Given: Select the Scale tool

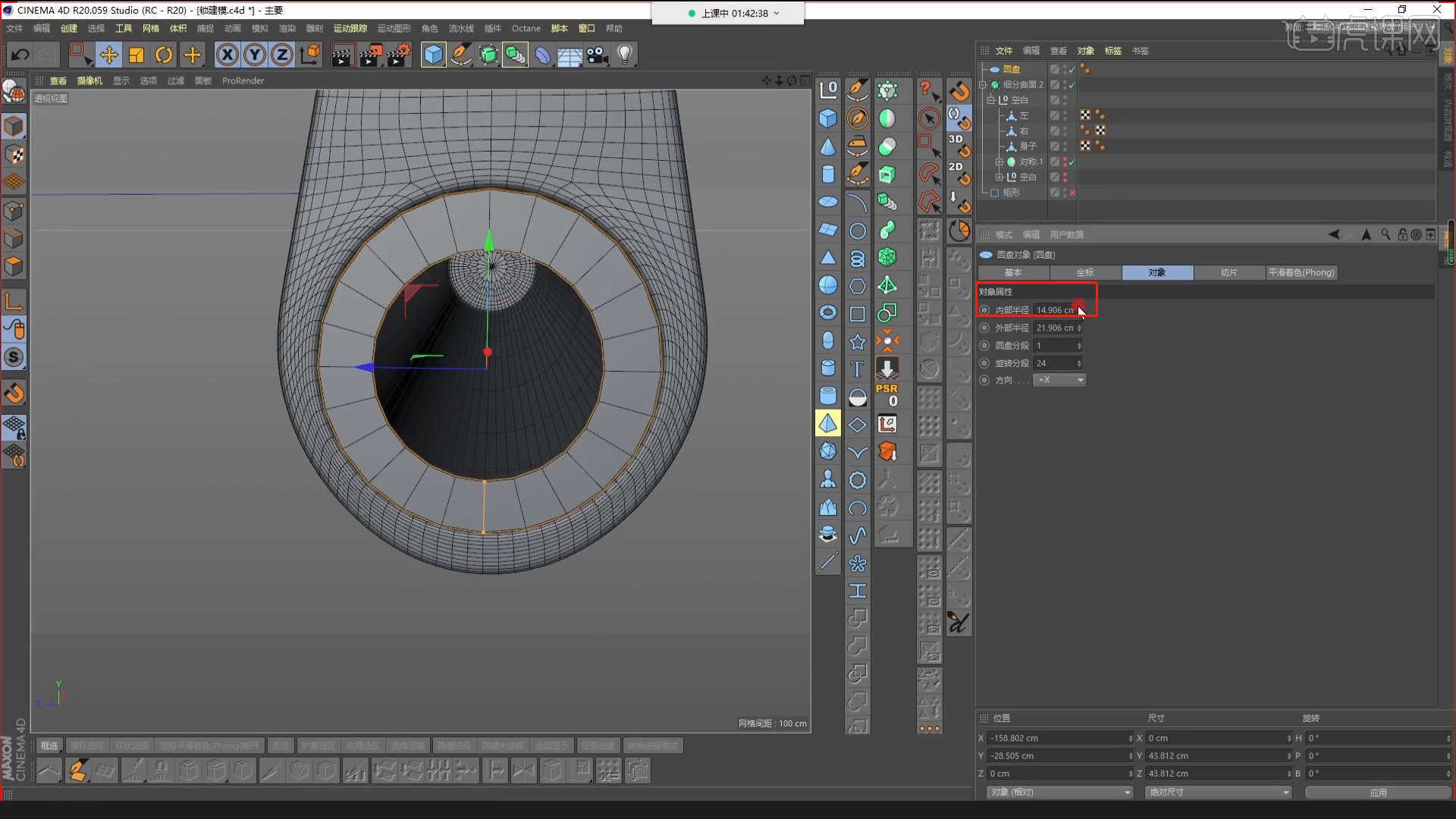Looking at the screenshot, I should [x=136, y=55].
